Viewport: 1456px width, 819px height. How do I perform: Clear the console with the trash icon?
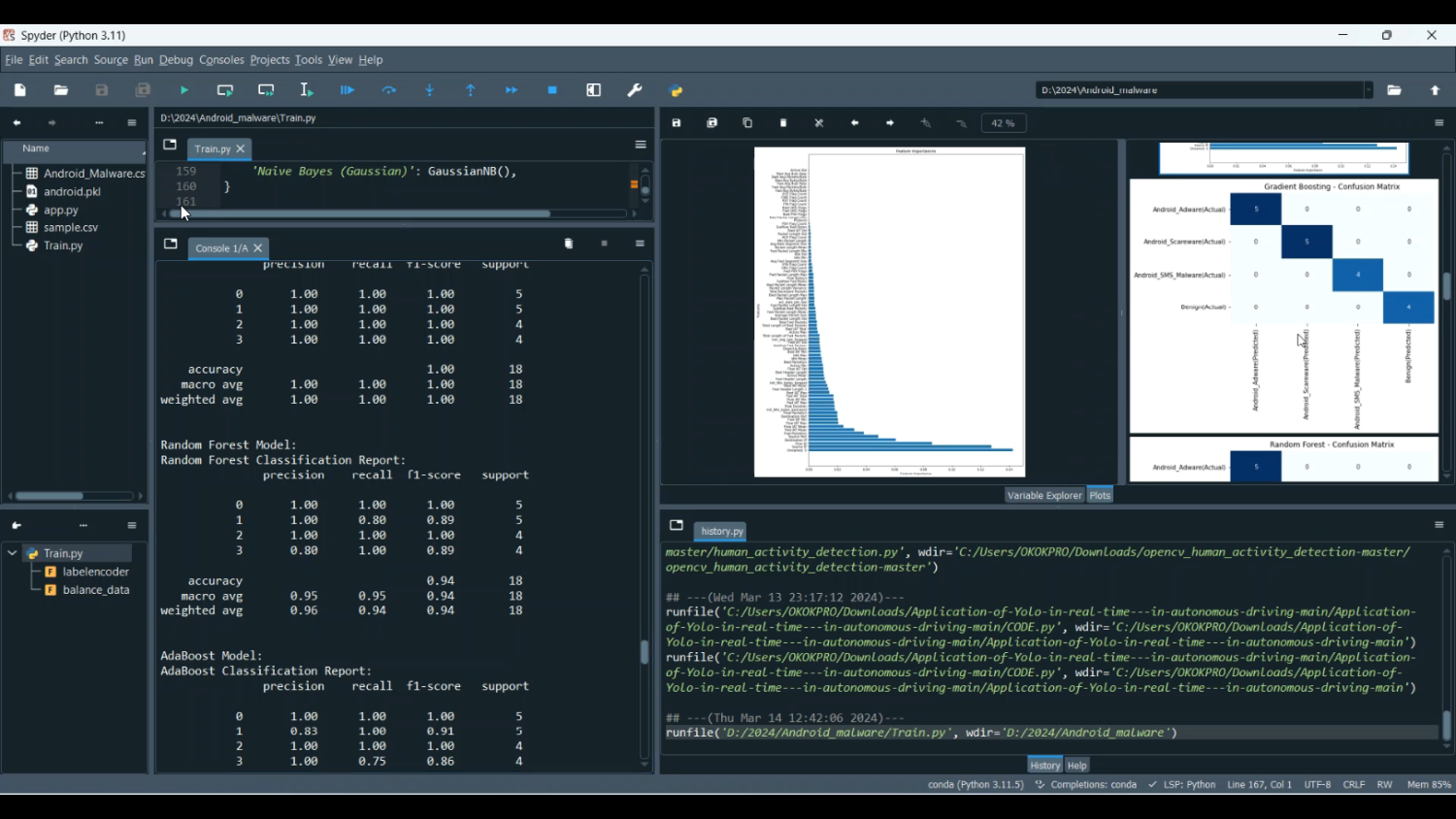coord(569,244)
